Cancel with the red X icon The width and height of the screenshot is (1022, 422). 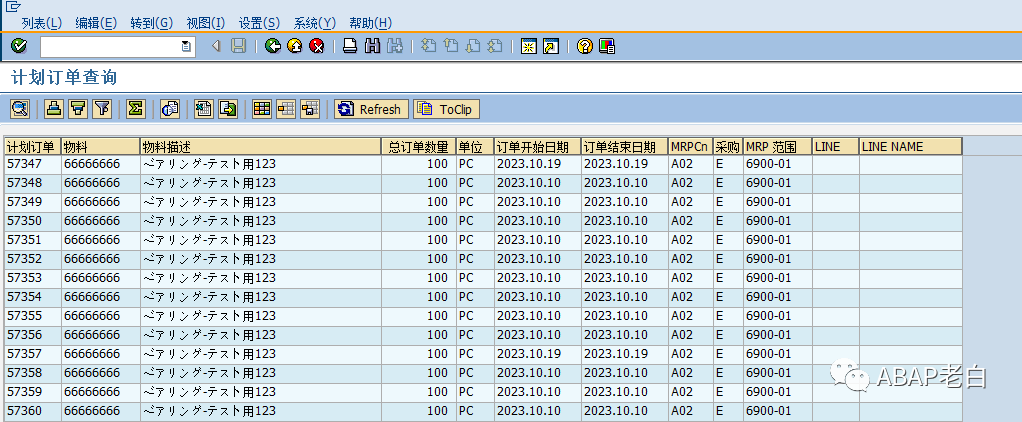coord(317,46)
